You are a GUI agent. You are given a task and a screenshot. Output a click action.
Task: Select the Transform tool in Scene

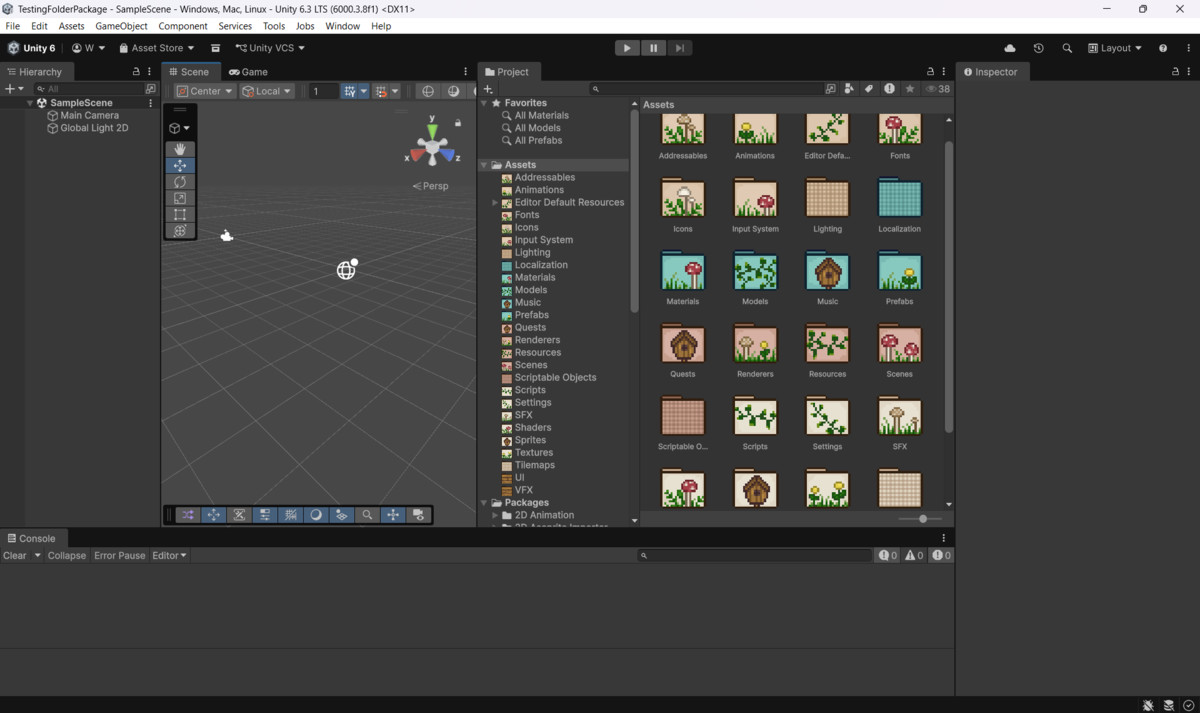pyautogui.click(x=180, y=230)
